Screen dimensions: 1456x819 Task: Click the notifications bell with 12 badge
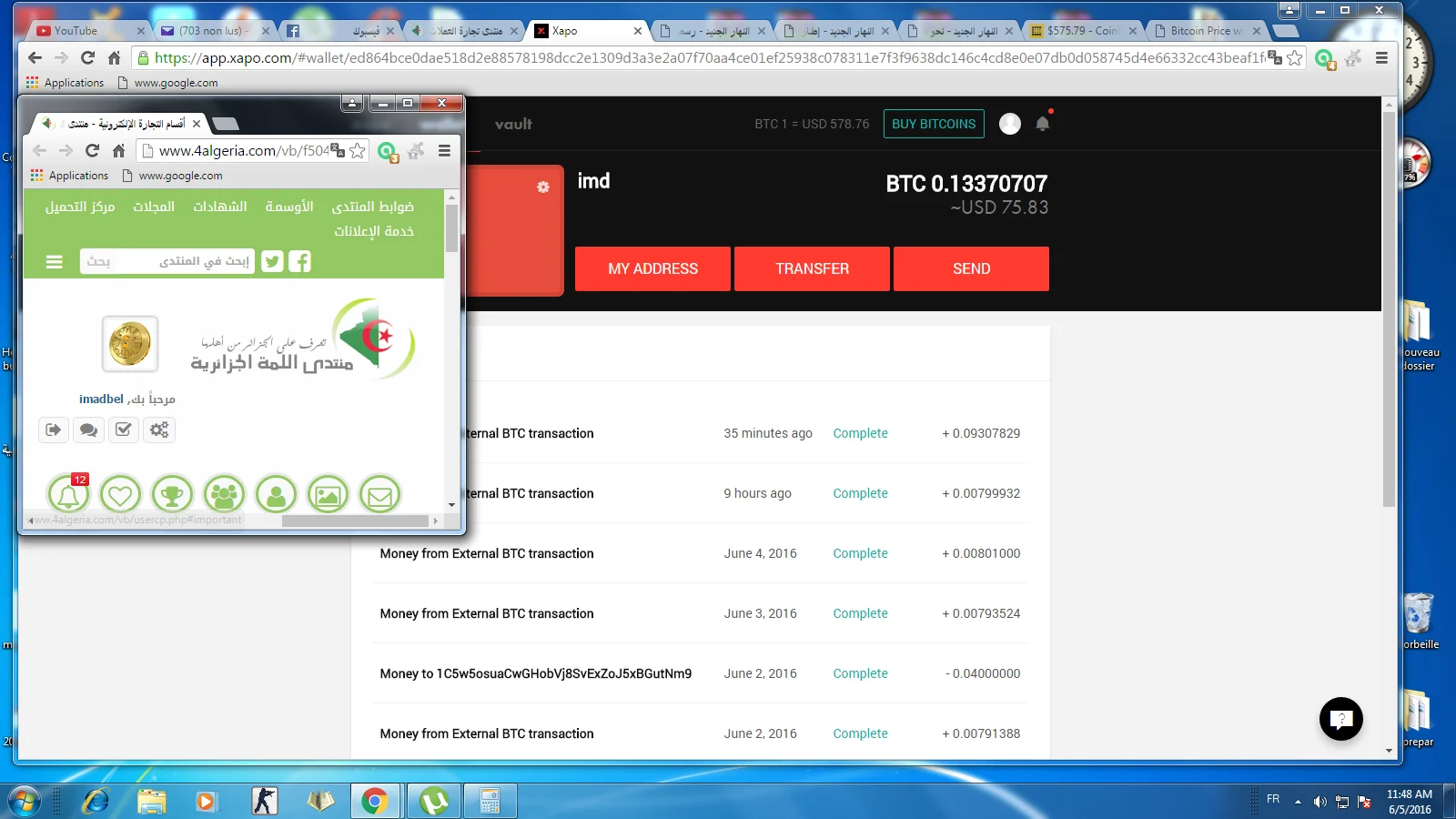pos(68,495)
